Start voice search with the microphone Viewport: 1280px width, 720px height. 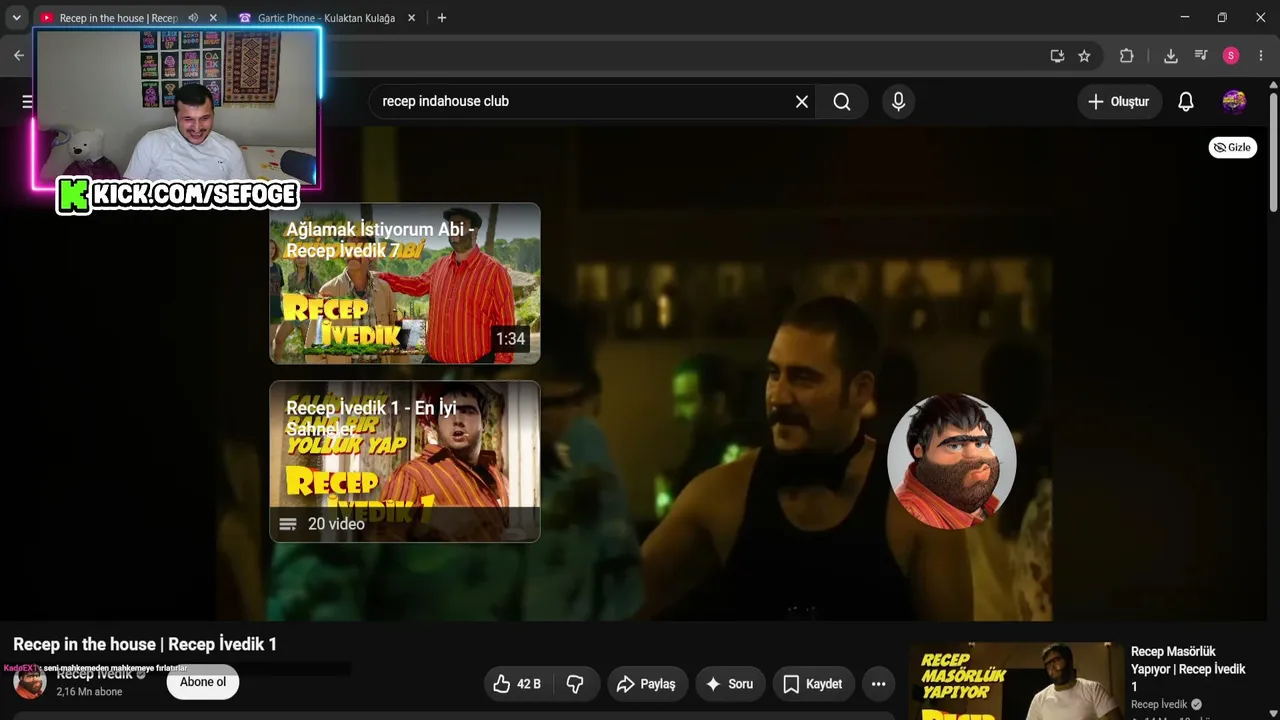point(898,101)
